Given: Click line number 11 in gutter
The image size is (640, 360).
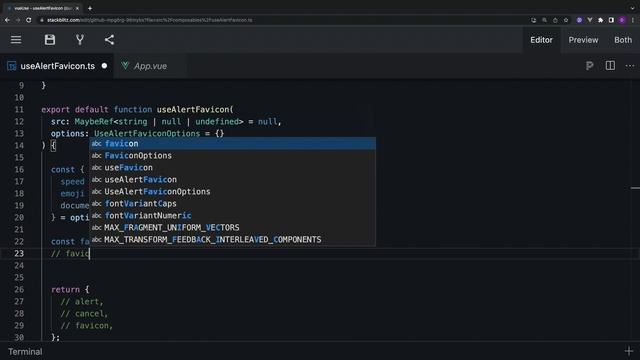Looking at the screenshot, I should tap(19, 109).
